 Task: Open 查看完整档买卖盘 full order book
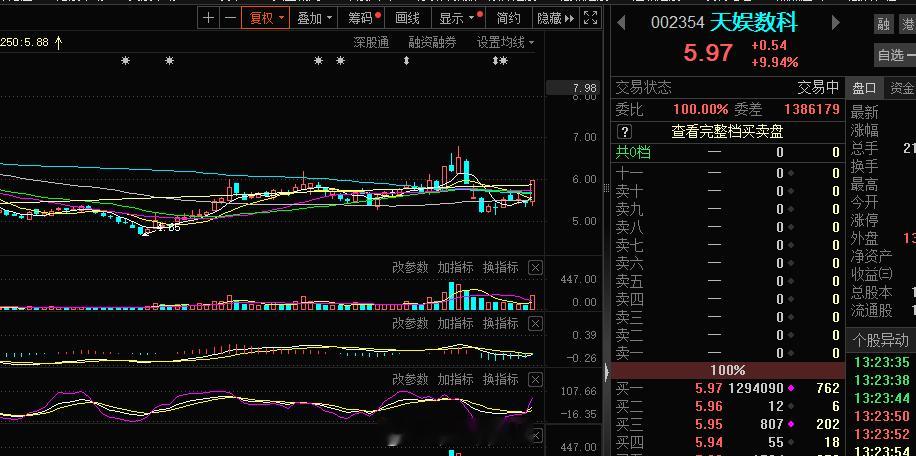pyautogui.click(x=727, y=131)
